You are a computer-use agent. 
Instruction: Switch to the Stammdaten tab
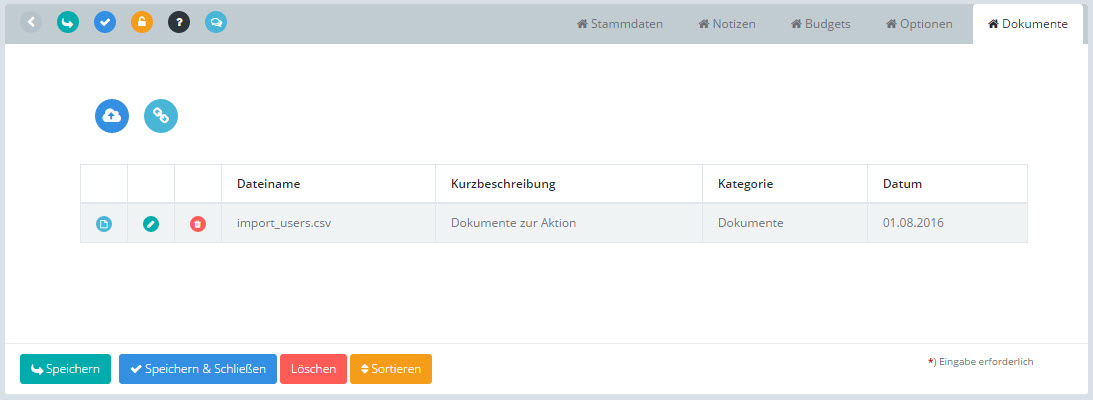(620, 24)
